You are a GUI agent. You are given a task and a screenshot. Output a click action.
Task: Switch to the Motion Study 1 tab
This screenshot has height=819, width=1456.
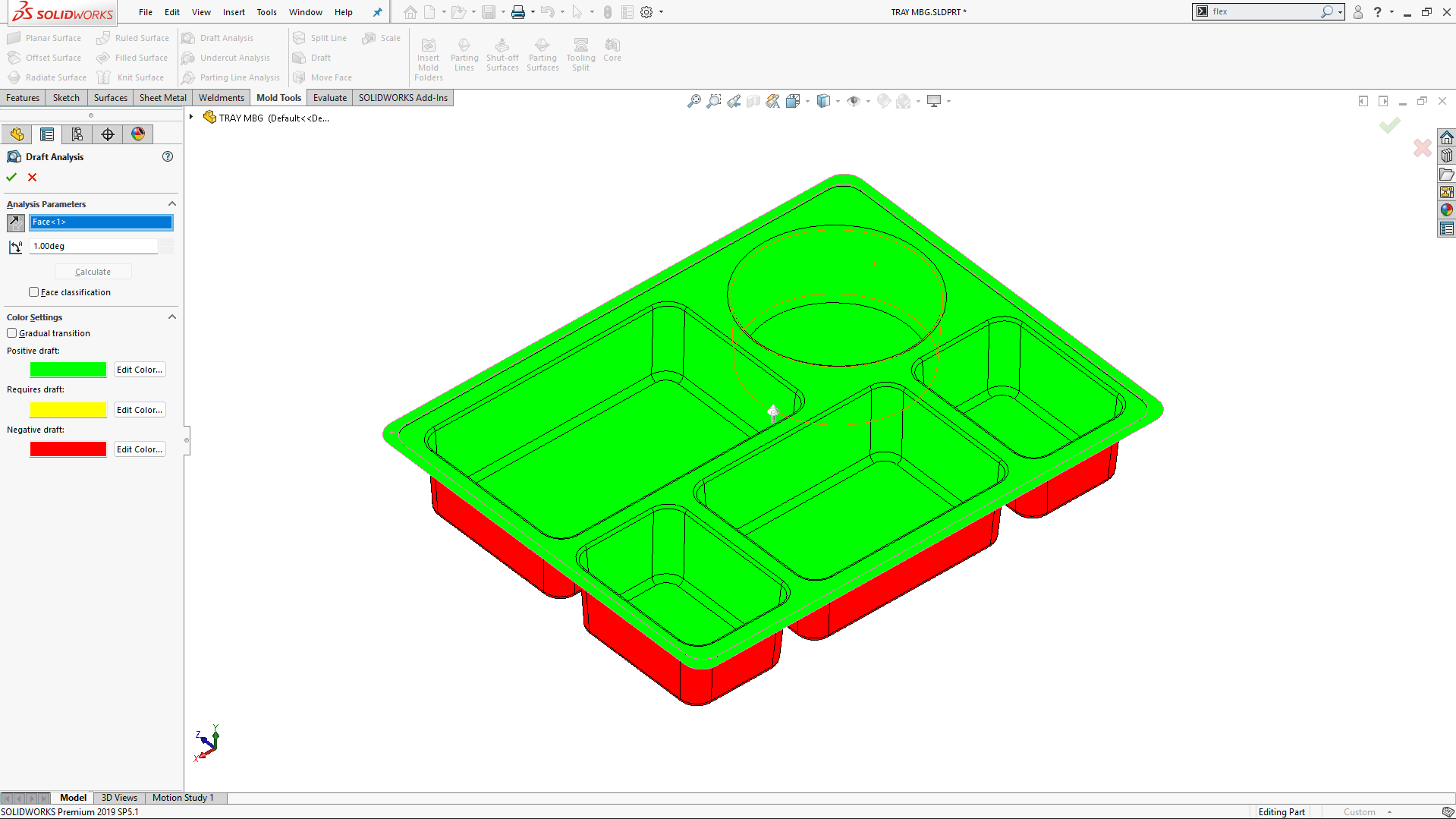[183, 798]
